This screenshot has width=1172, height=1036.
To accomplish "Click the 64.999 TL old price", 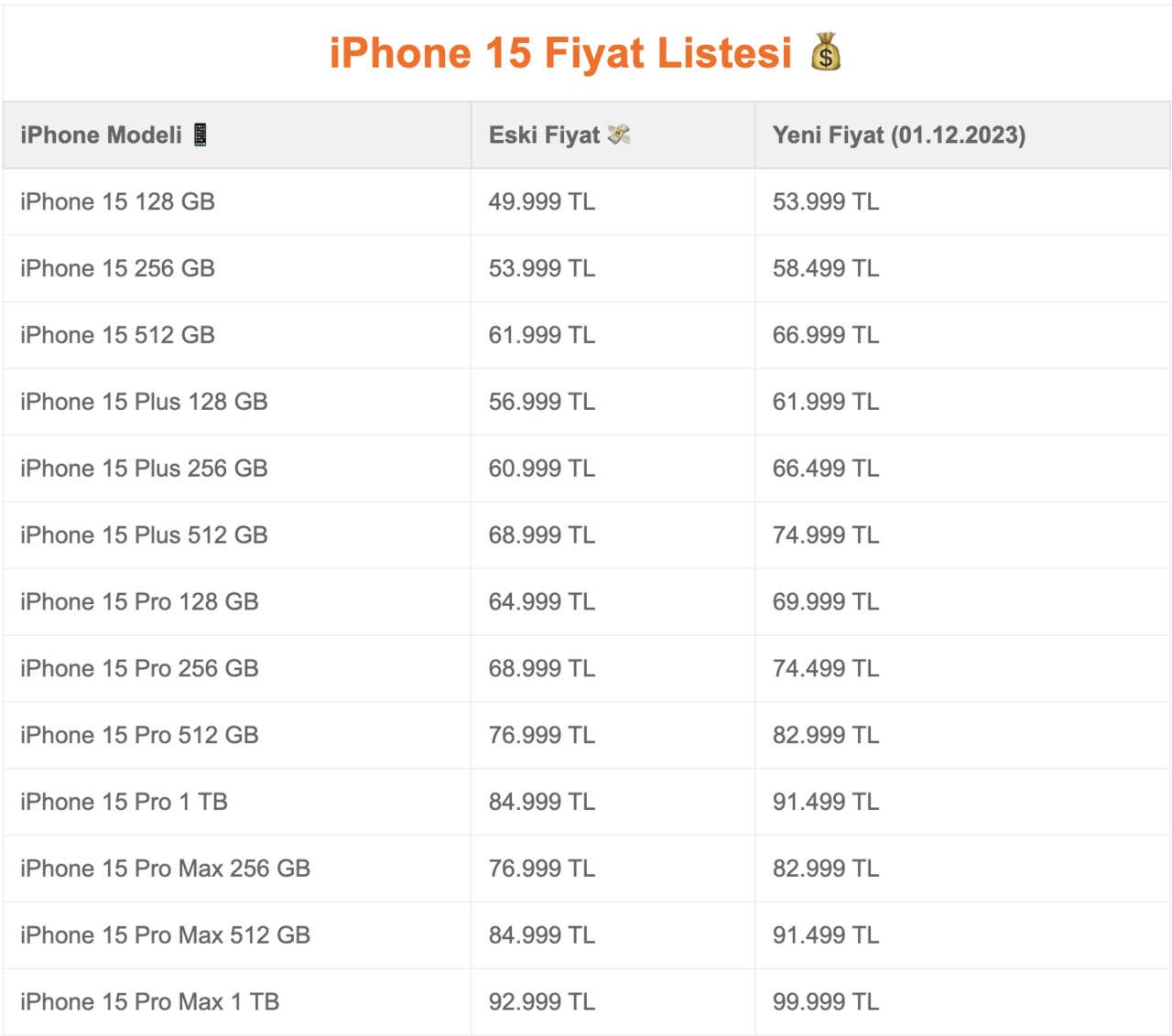I will pyautogui.click(x=541, y=602).
